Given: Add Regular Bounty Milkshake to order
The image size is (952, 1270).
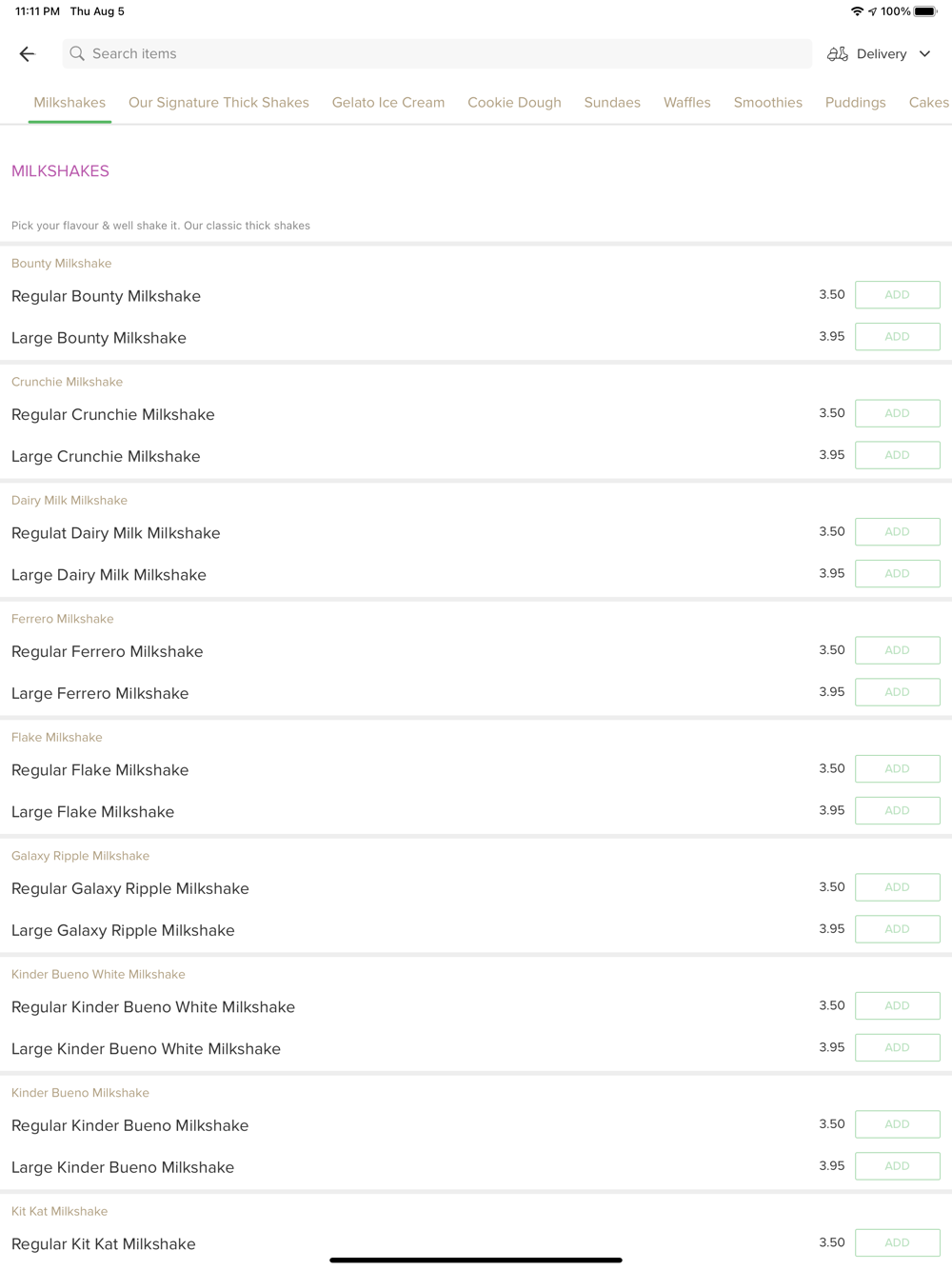Looking at the screenshot, I should 897,295.
